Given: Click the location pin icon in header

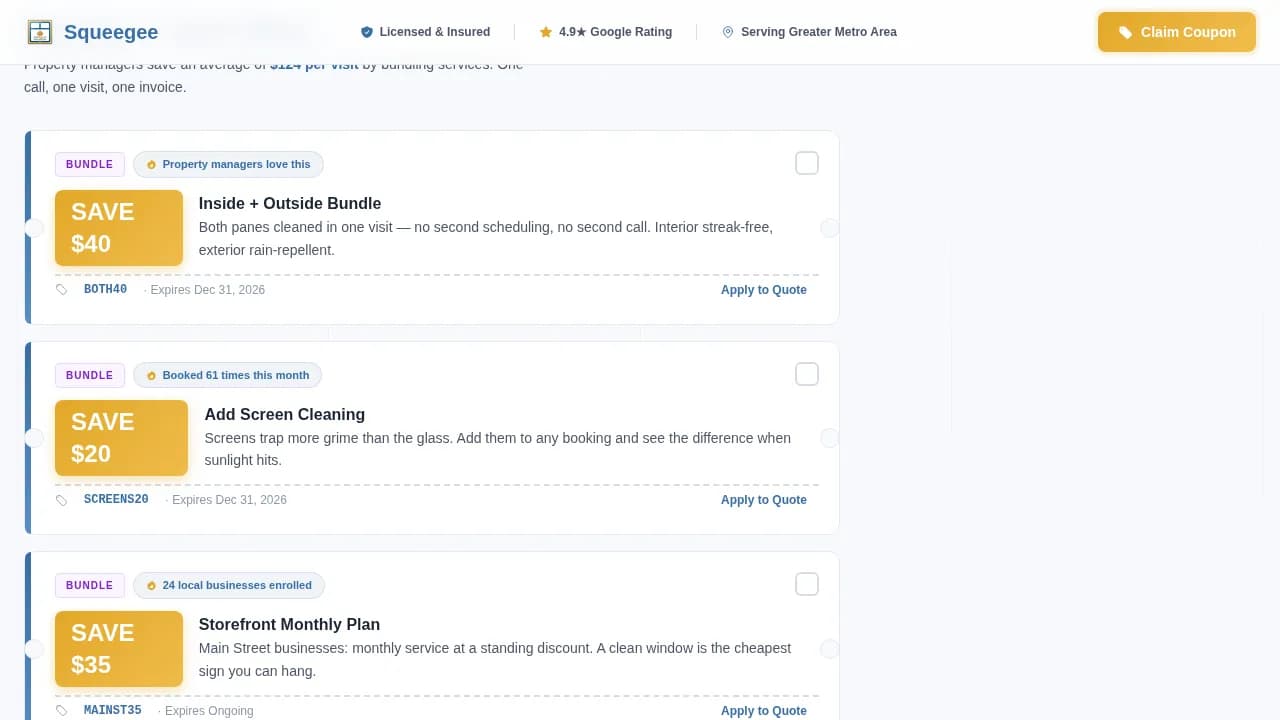Looking at the screenshot, I should tap(728, 32).
